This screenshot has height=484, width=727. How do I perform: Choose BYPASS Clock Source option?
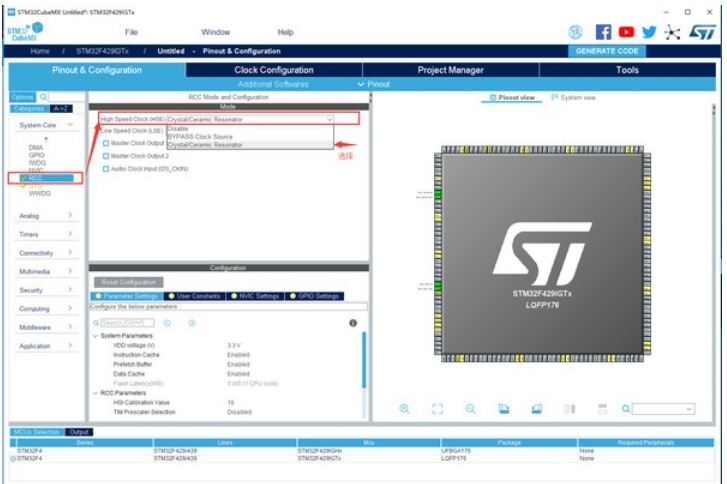pyautogui.click(x=250, y=136)
